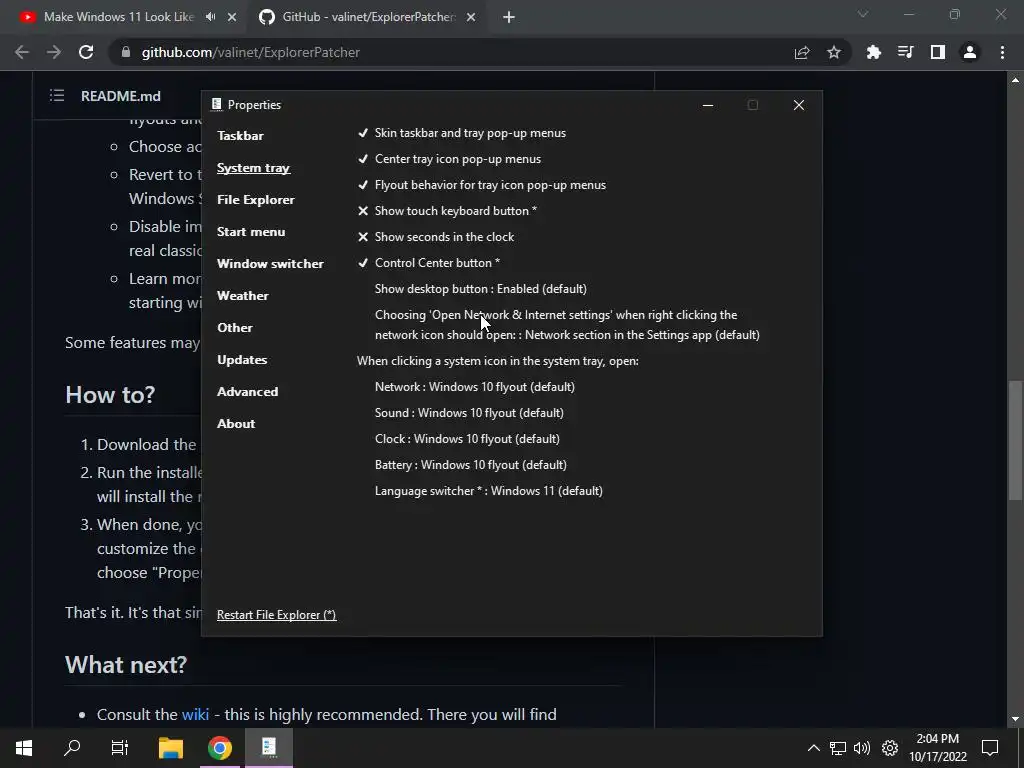
Task: Click Properties app icon on taskbar
Action: [x=269, y=746]
